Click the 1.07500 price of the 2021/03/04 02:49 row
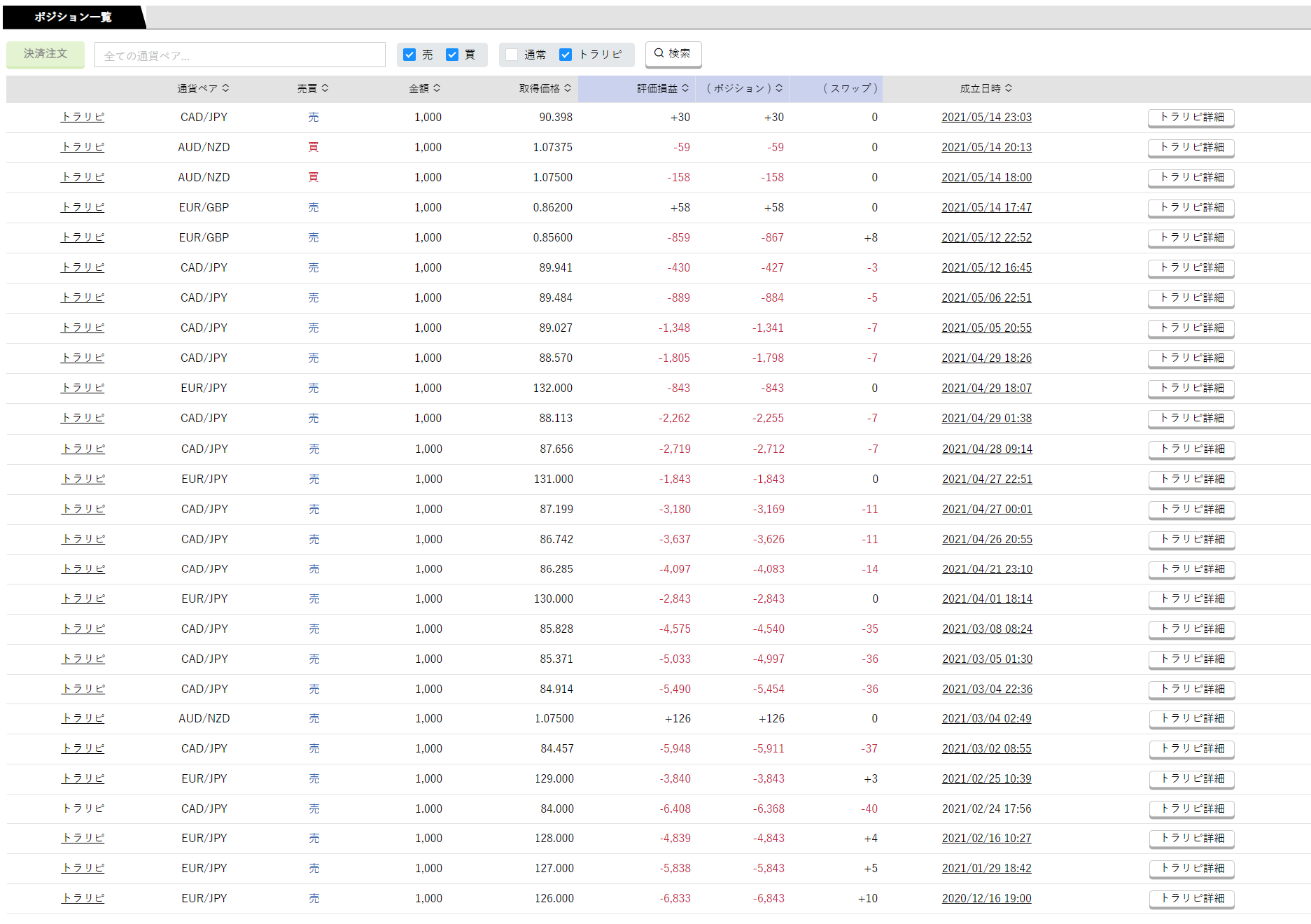Viewport: 1311px width, 924px height. (554, 719)
